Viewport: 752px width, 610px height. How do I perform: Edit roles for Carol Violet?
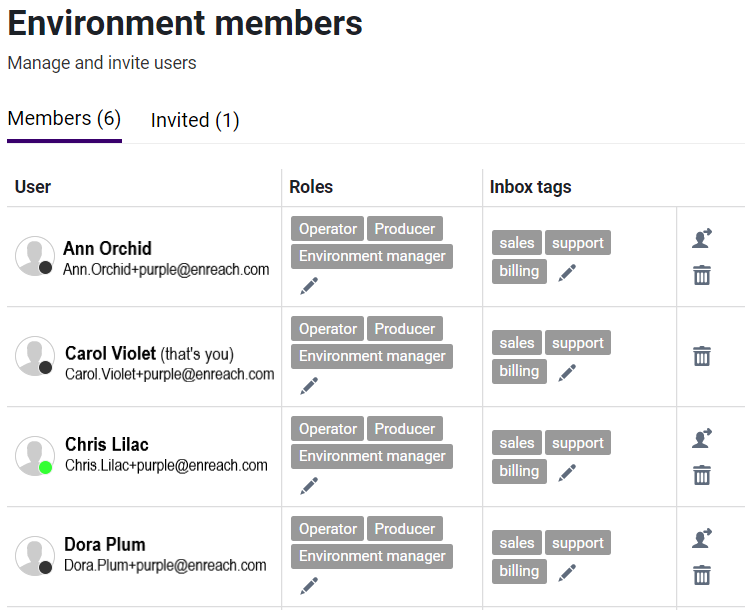309,386
